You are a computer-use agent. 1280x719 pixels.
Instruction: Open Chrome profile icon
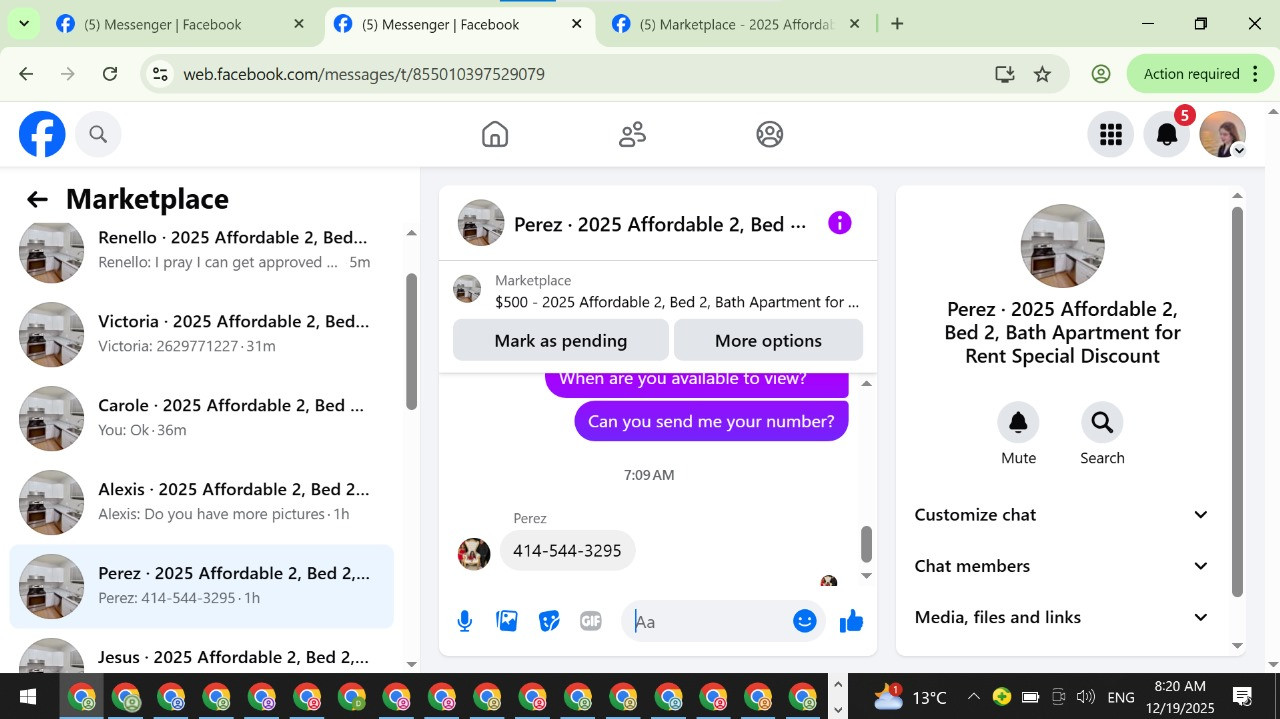pyautogui.click(x=1101, y=74)
